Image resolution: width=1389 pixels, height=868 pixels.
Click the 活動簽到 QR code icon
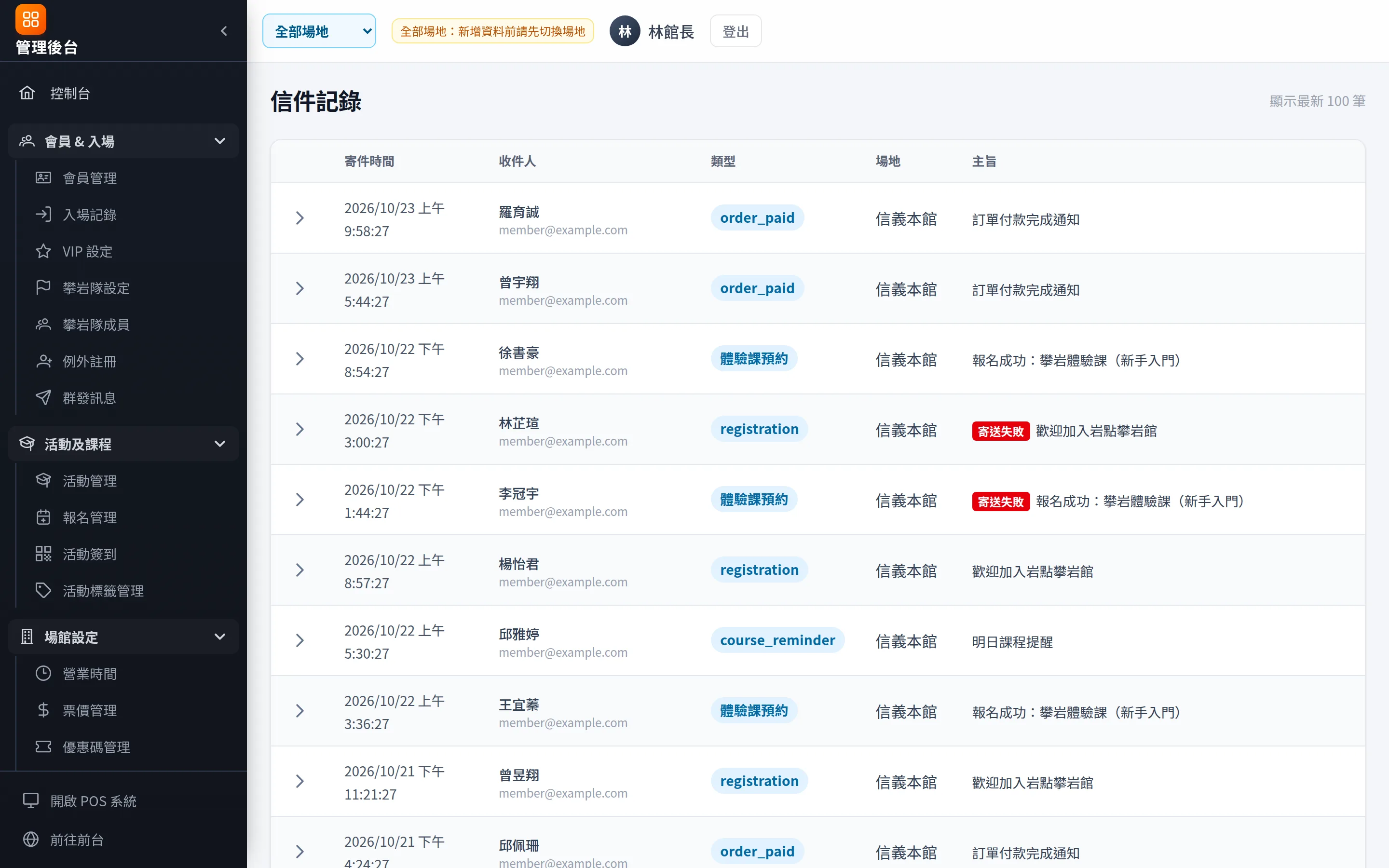pyautogui.click(x=43, y=554)
